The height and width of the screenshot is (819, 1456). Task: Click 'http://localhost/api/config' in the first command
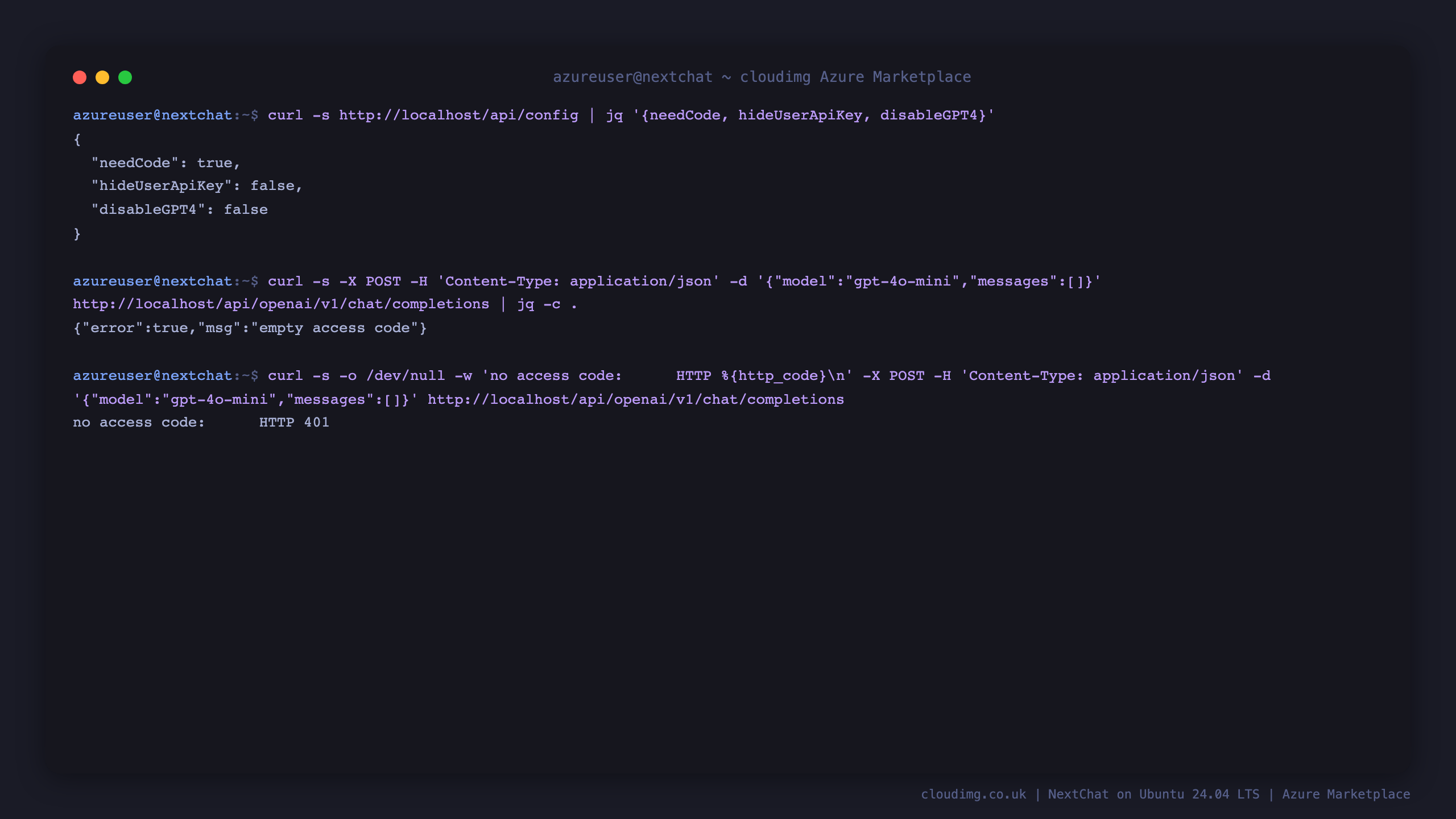coord(458,115)
